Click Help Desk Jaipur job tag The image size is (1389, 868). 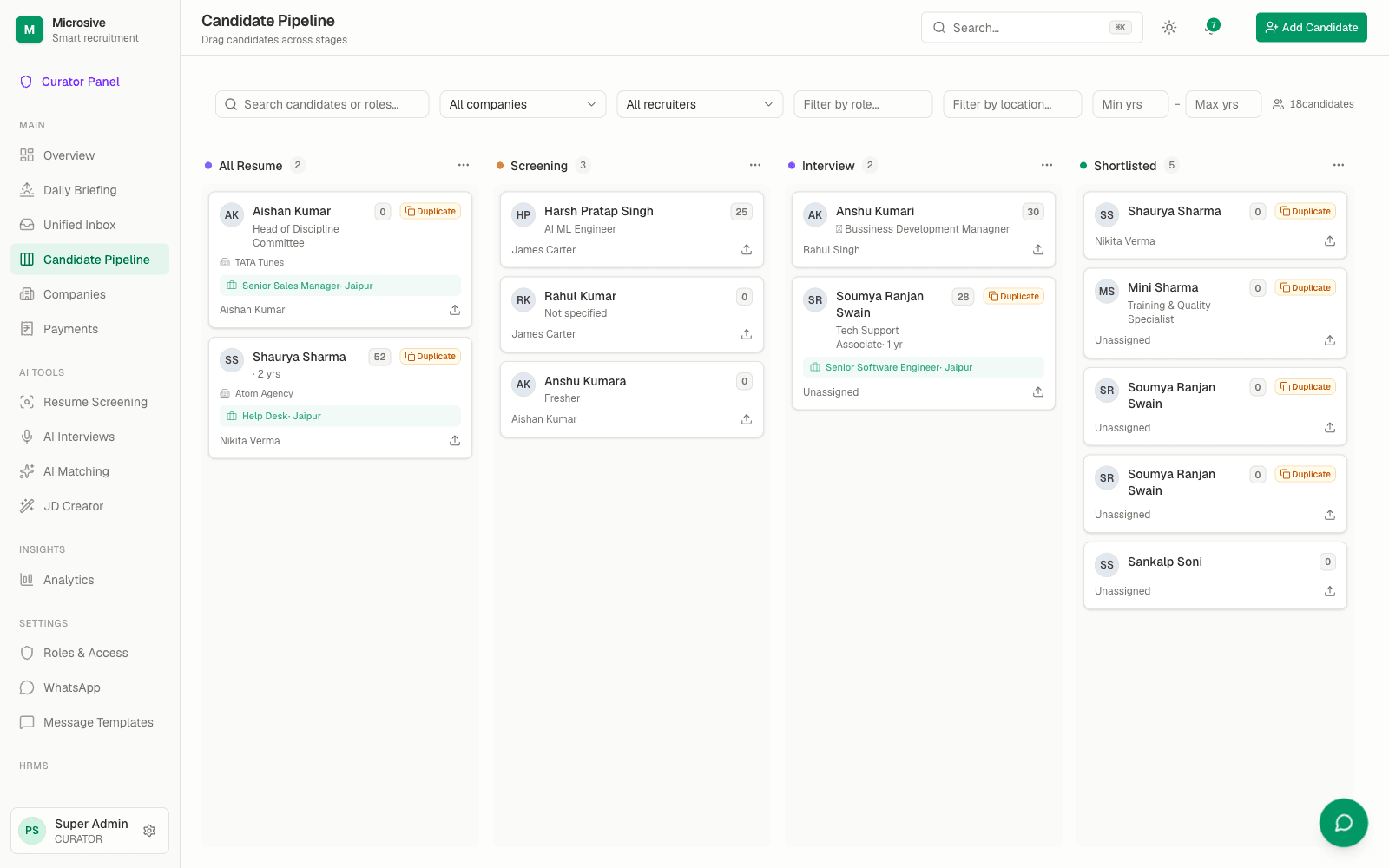click(x=340, y=416)
